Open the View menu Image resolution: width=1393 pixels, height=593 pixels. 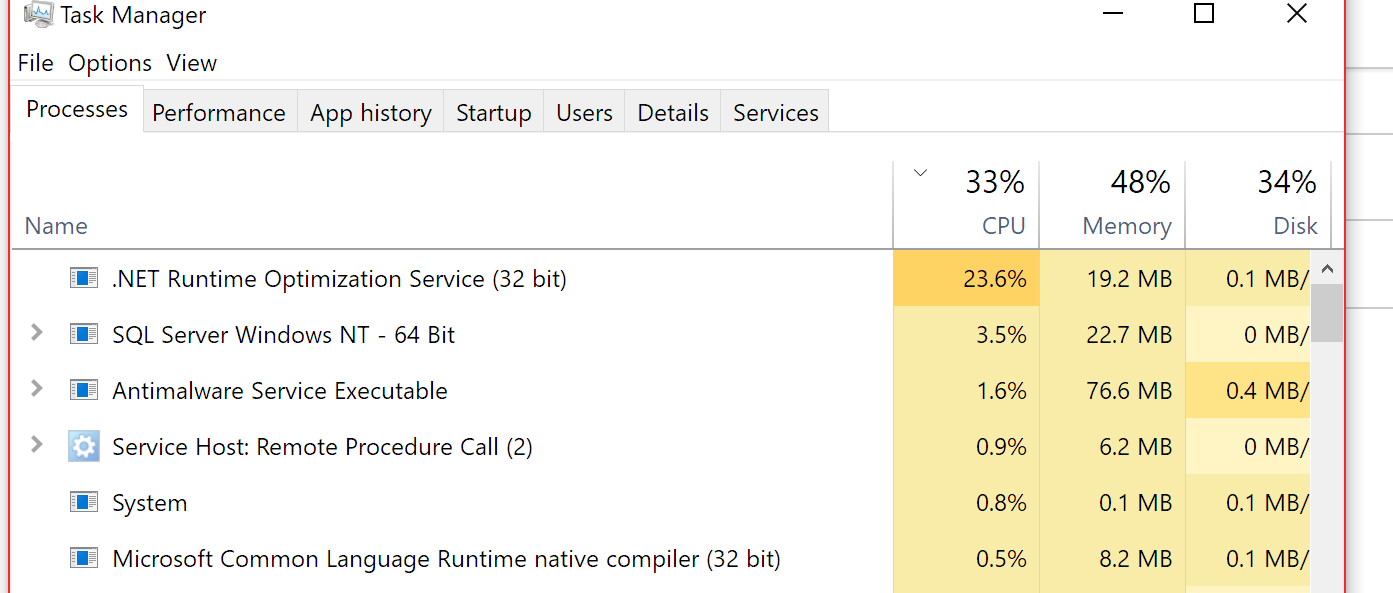pos(191,63)
